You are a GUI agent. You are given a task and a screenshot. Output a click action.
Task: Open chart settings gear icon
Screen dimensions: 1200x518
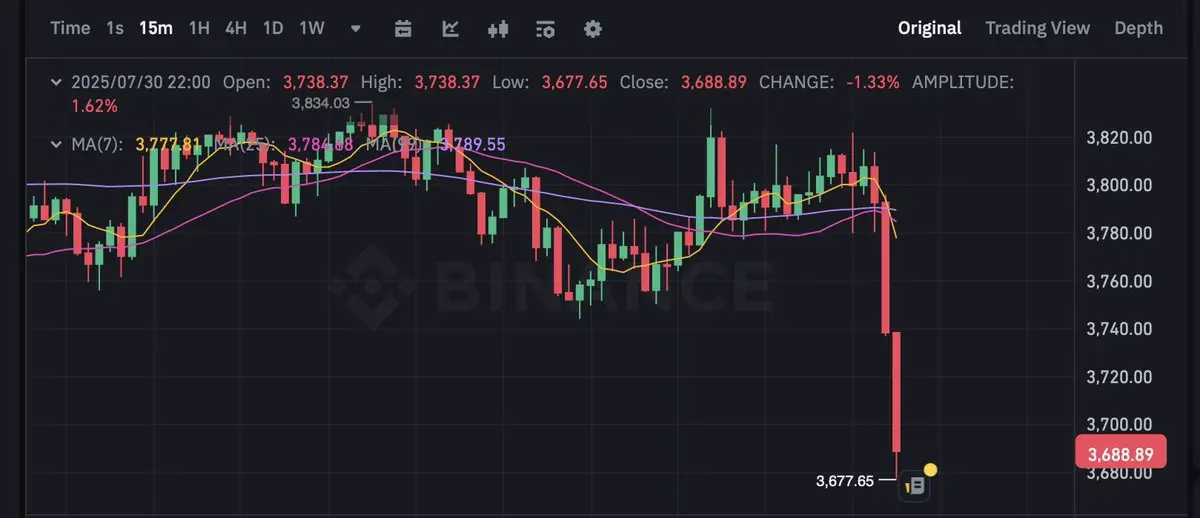pos(593,29)
